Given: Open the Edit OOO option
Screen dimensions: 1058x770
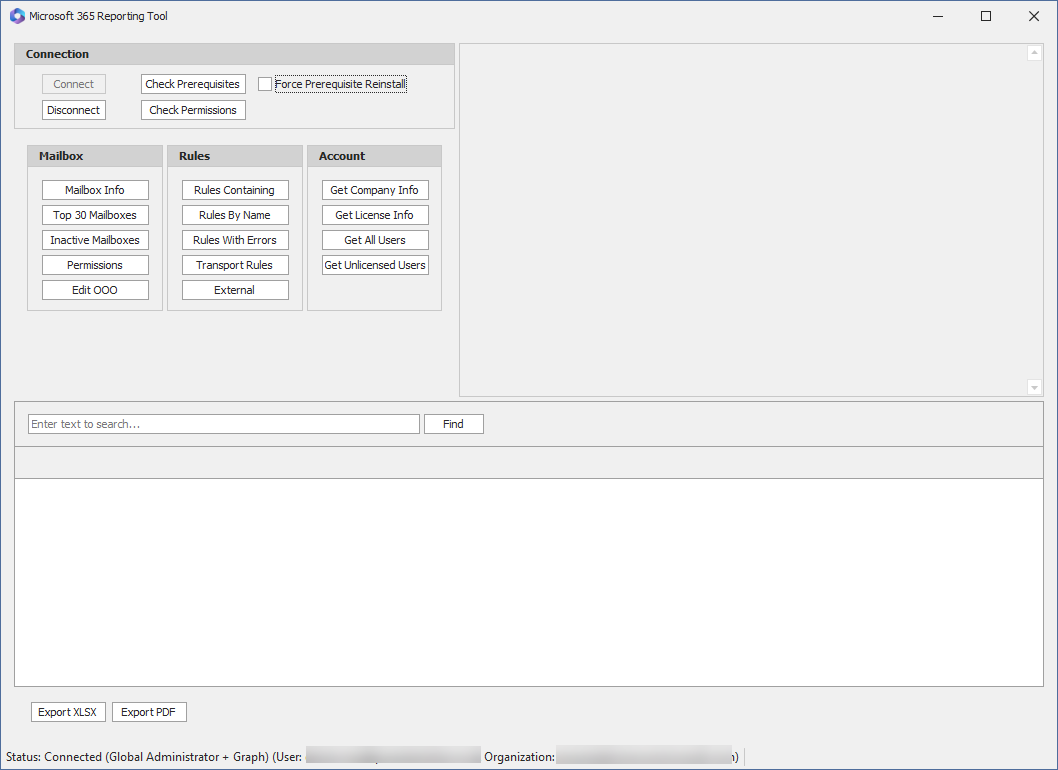Looking at the screenshot, I should click(x=95, y=290).
